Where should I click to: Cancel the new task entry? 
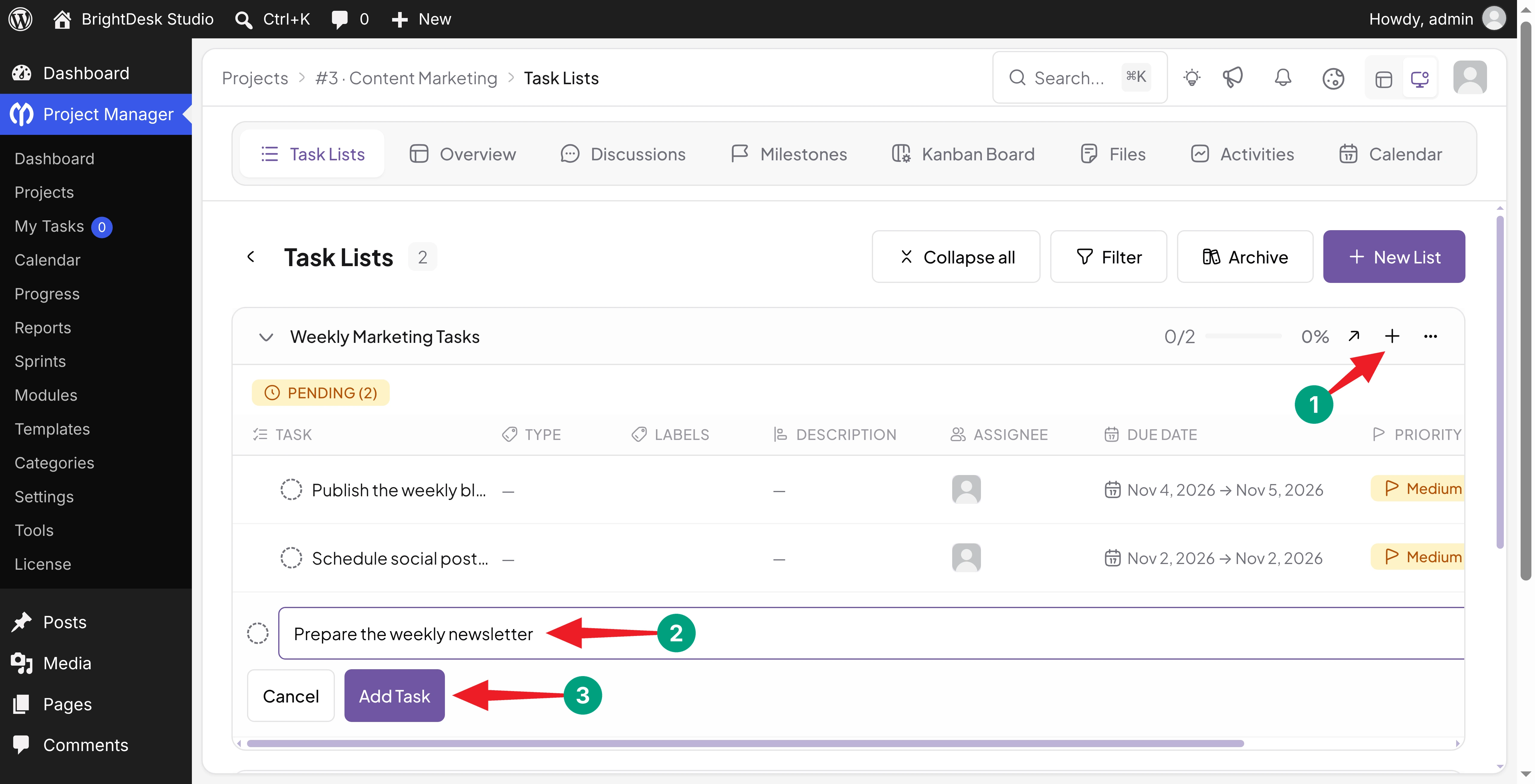pos(291,696)
